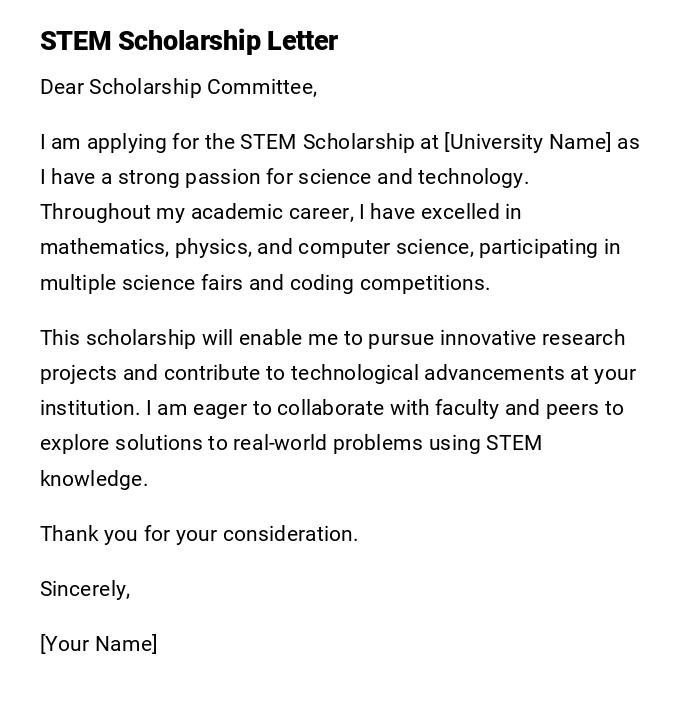Click the phrase explore solutions
This screenshot has height=706, width=700.
point(119,443)
